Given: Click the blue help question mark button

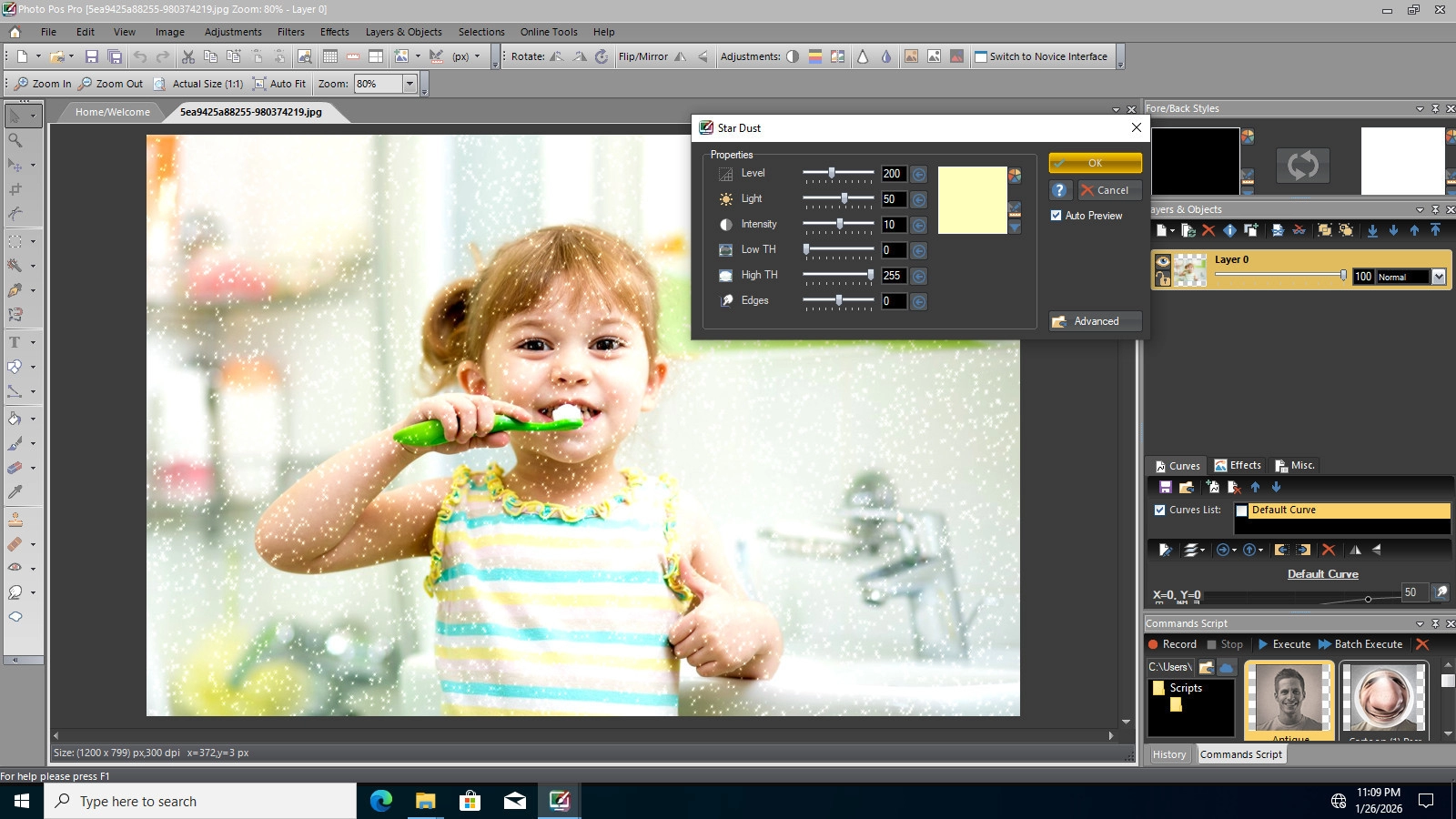Looking at the screenshot, I should [x=1059, y=190].
